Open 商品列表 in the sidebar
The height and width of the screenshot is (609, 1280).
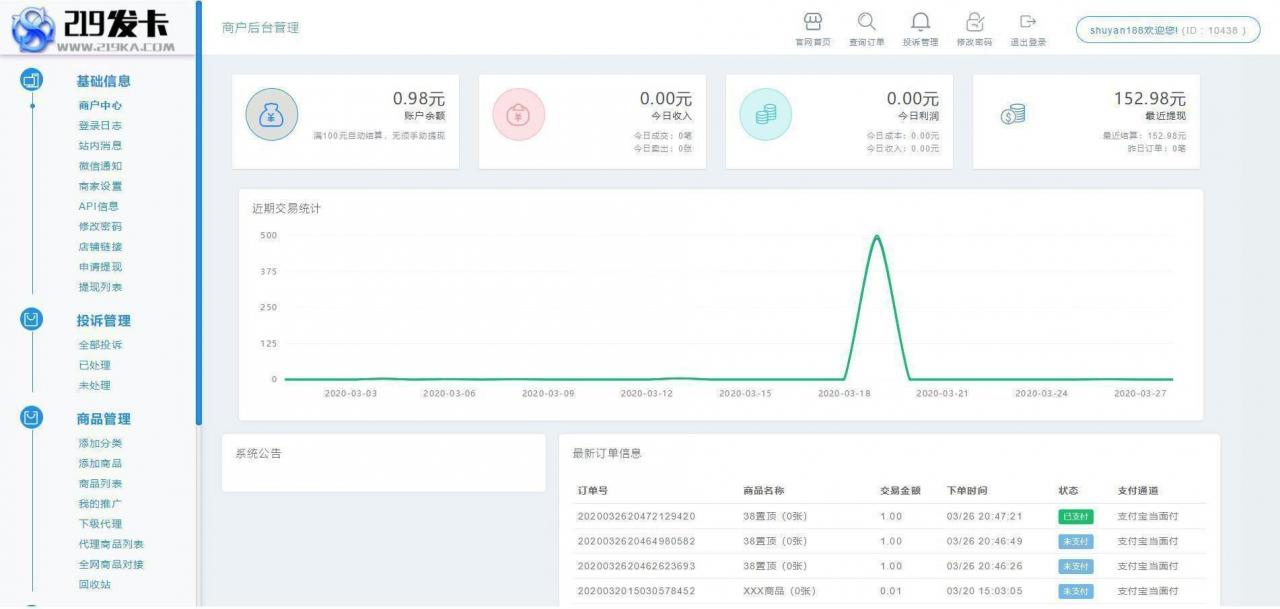point(100,483)
